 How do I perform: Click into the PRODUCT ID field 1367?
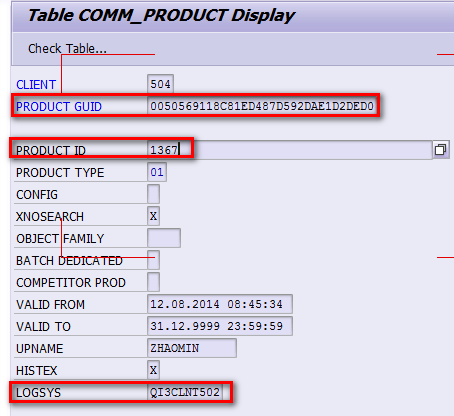(289, 150)
